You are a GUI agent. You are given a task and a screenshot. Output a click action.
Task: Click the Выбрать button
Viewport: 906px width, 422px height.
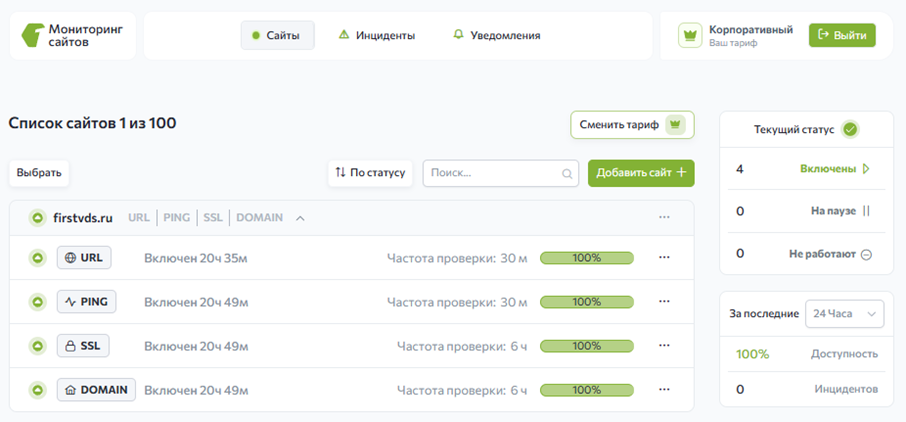(x=39, y=173)
